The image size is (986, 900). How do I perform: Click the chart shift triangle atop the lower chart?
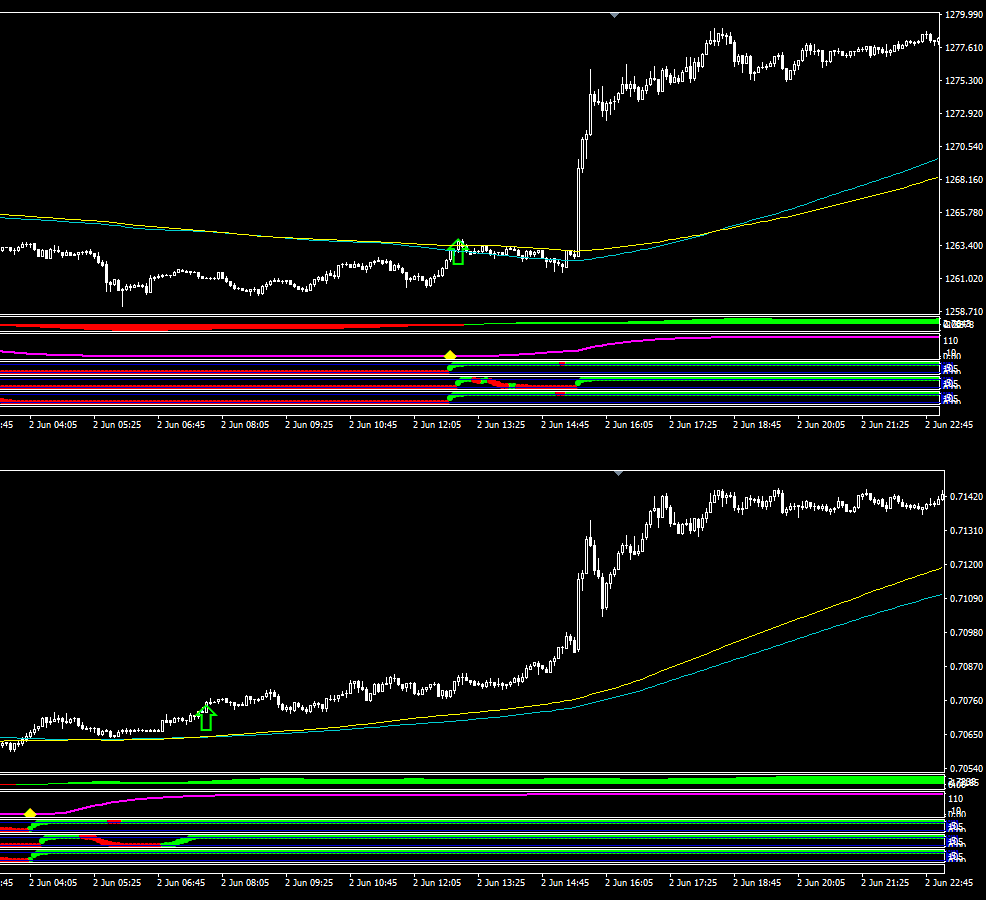(618, 472)
